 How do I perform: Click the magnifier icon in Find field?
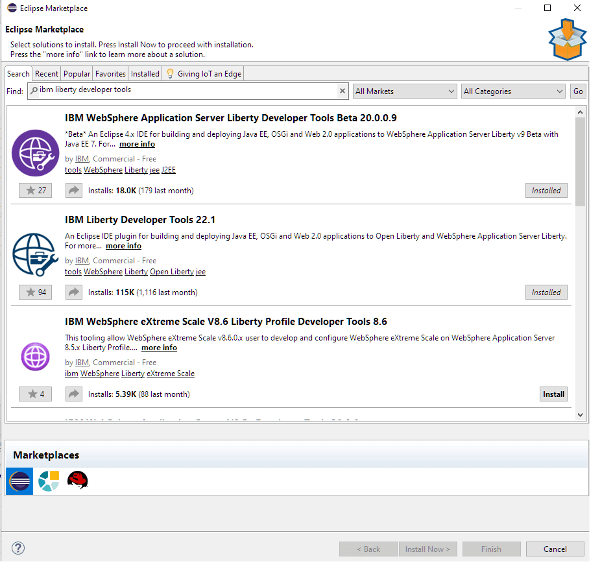click(x=34, y=90)
